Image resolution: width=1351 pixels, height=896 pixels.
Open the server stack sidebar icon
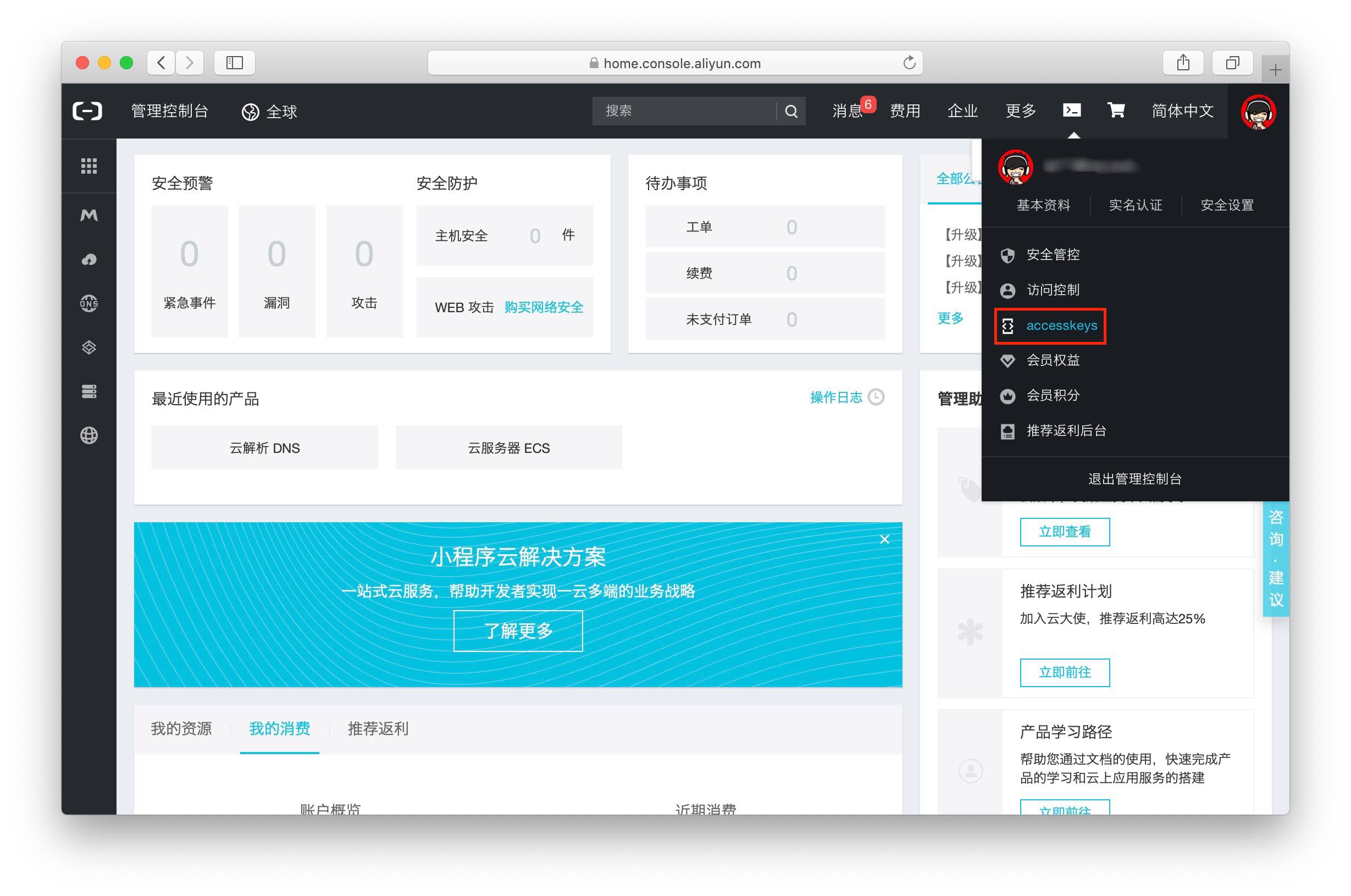point(88,391)
